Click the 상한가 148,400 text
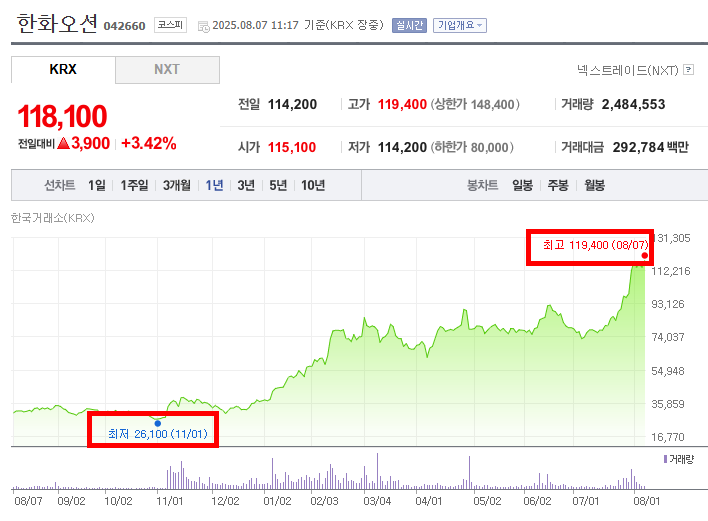The image size is (708, 521). coord(475,104)
